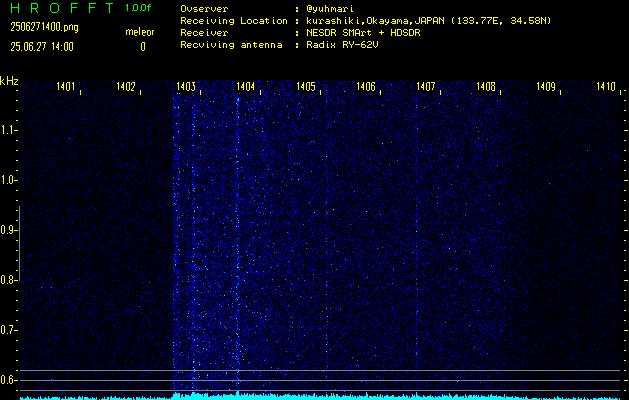Click the cyan signal level strip at bottom
Viewport: 629px width, 400px height.
[321, 397]
